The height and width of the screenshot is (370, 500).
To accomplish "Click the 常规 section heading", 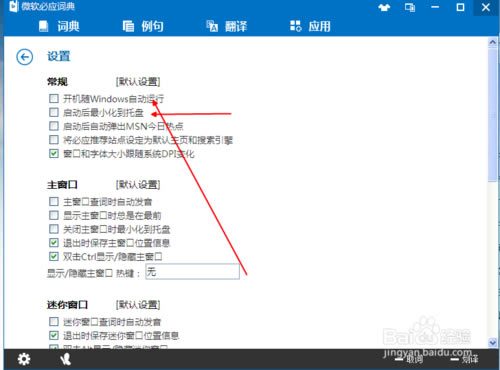I will pyautogui.click(x=57, y=82).
